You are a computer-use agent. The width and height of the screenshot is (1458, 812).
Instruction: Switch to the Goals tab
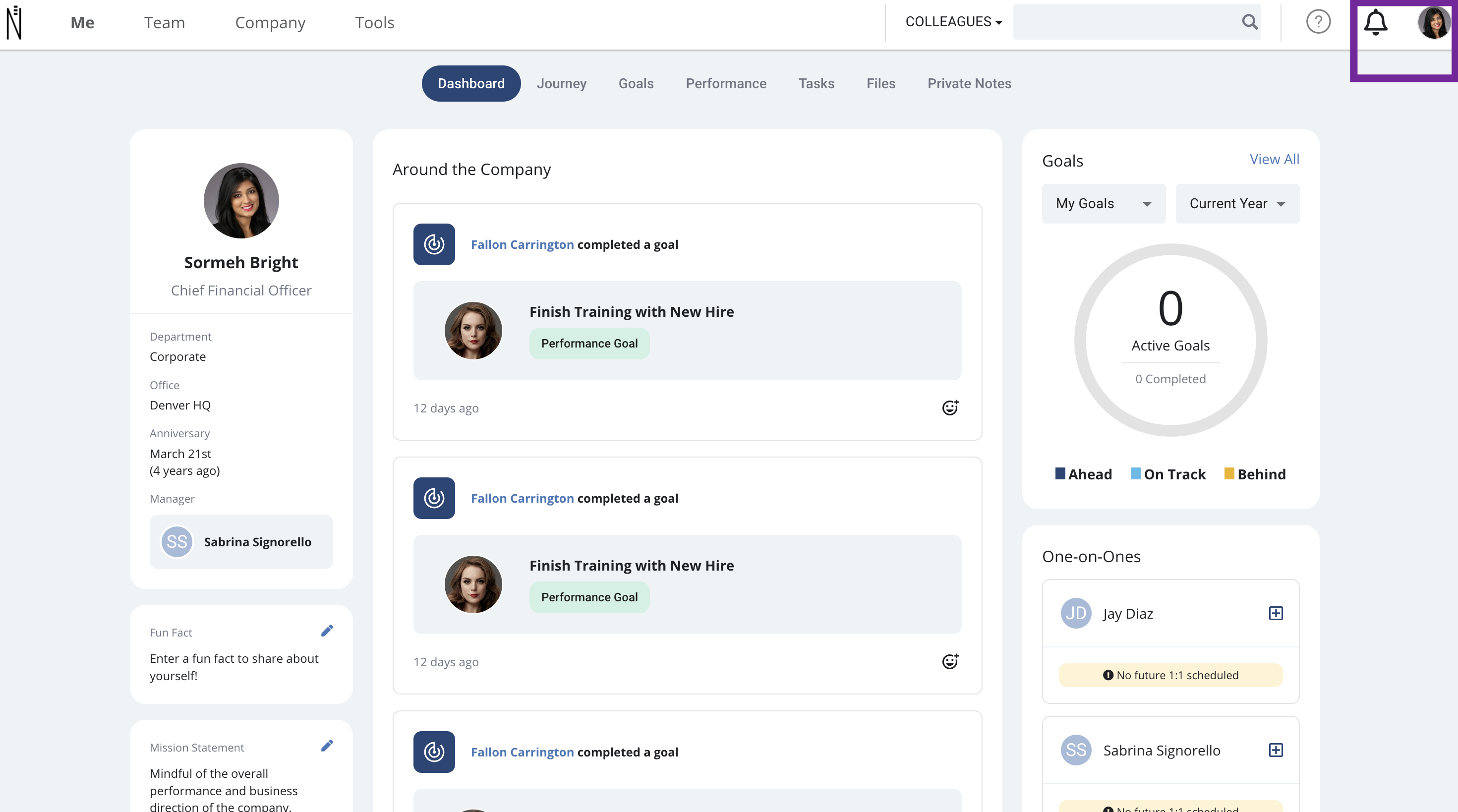636,84
